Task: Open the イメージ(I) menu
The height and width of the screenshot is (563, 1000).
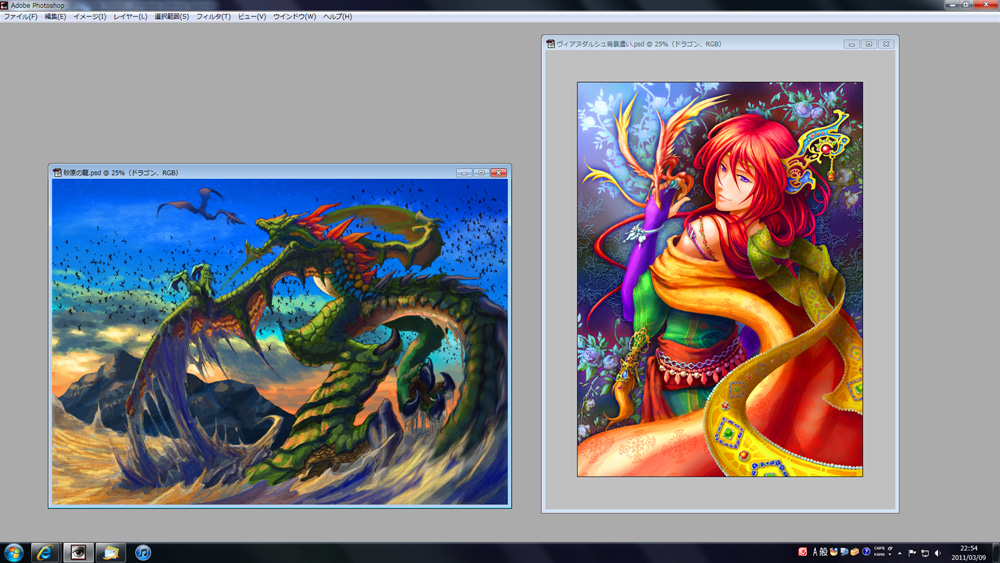Action: click(x=89, y=17)
